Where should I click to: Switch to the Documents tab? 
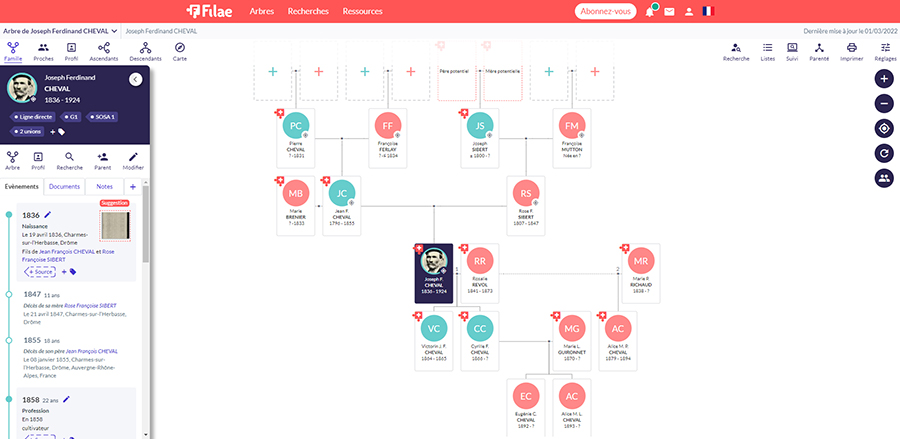pyautogui.click(x=64, y=187)
